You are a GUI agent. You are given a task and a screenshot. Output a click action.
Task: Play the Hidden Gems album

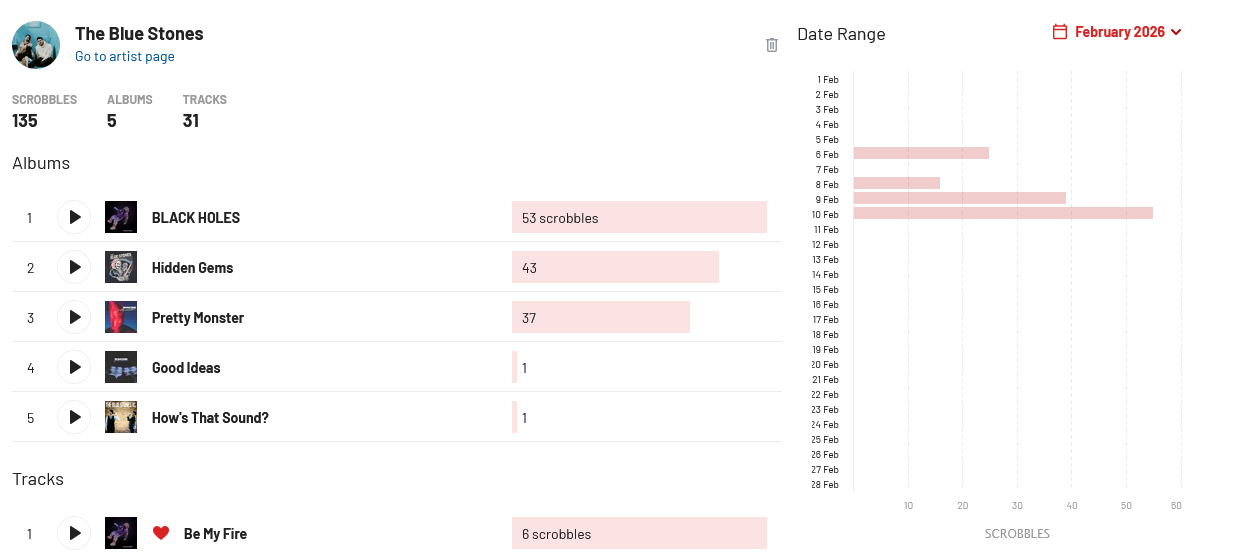[x=74, y=267]
